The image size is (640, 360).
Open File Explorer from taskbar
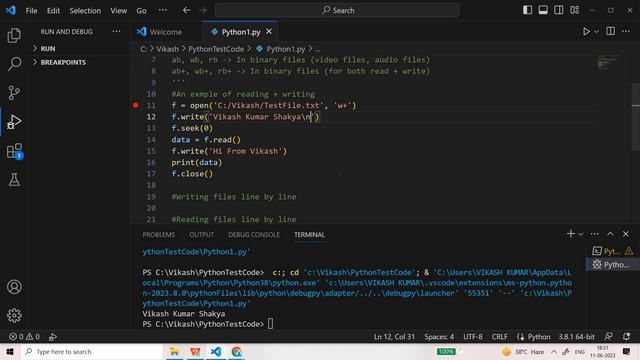pyautogui.click(x=175, y=351)
